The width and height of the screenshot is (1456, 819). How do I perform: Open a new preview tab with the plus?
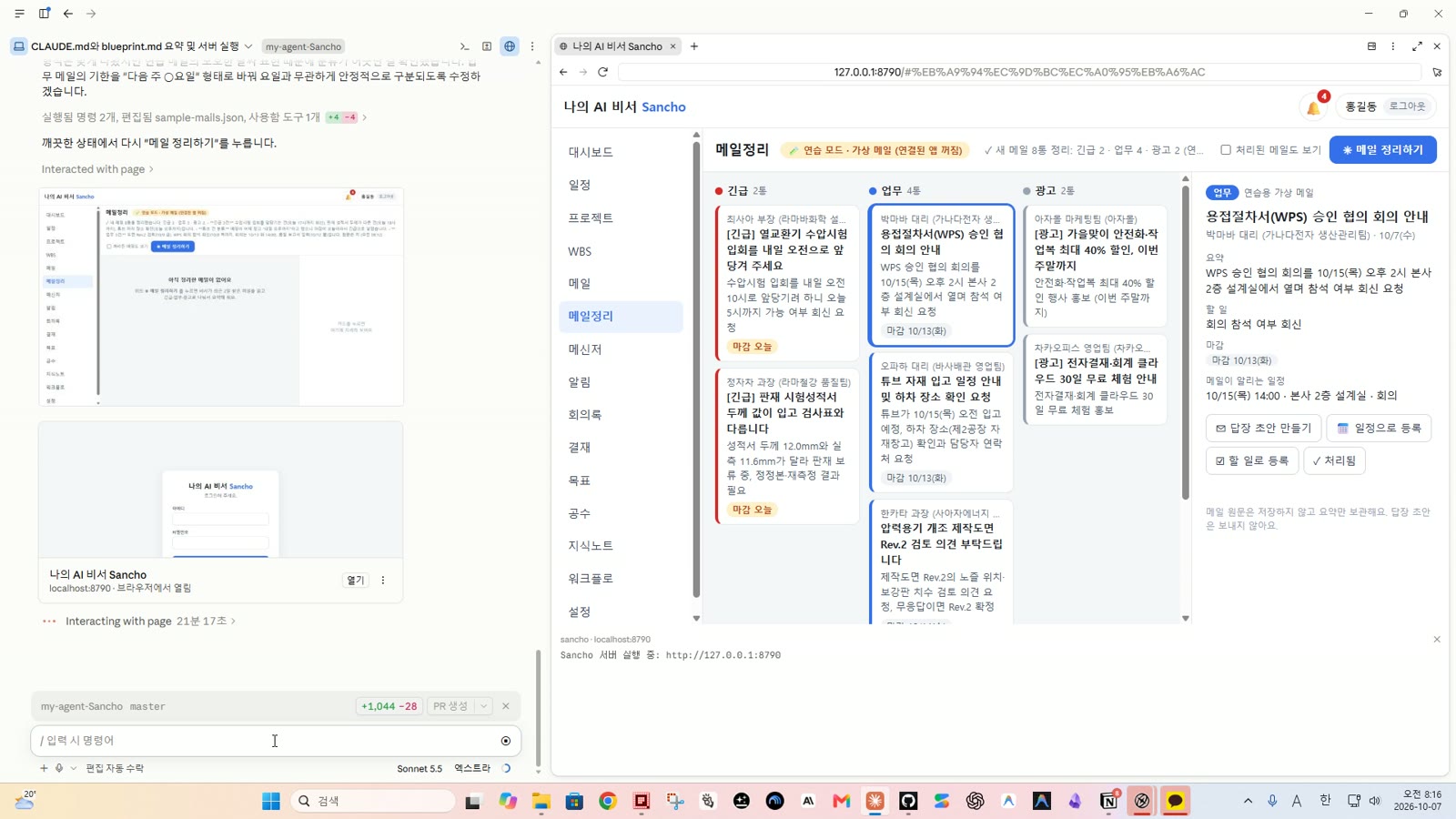[694, 46]
